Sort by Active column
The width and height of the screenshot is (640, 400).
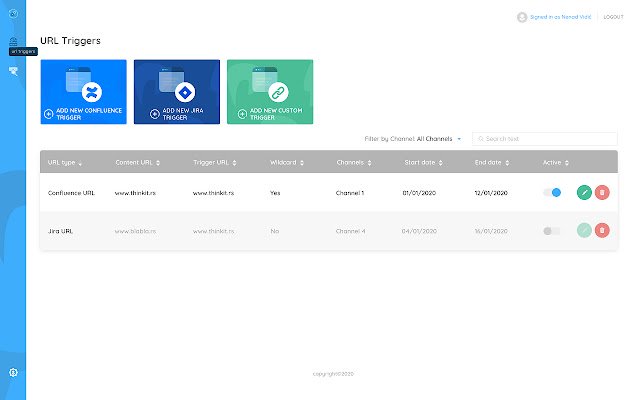[x=556, y=162]
